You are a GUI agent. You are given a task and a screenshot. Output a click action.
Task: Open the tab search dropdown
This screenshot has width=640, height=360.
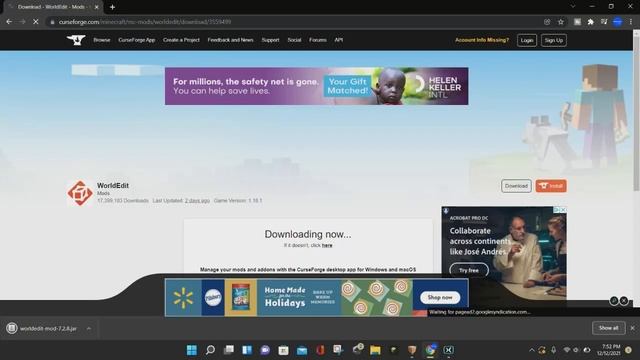[573, 7]
